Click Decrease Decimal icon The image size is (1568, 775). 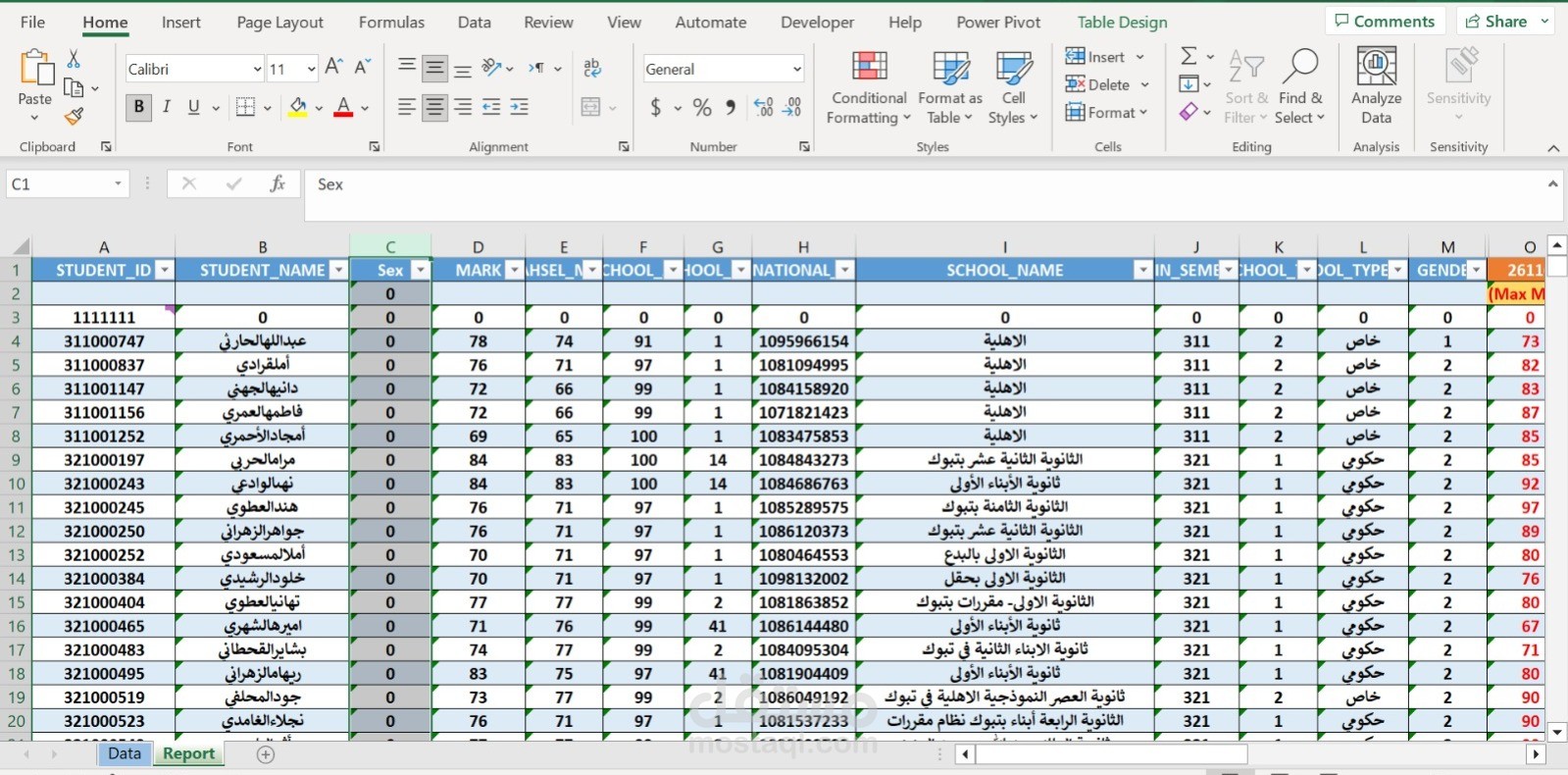tap(792, 107)
